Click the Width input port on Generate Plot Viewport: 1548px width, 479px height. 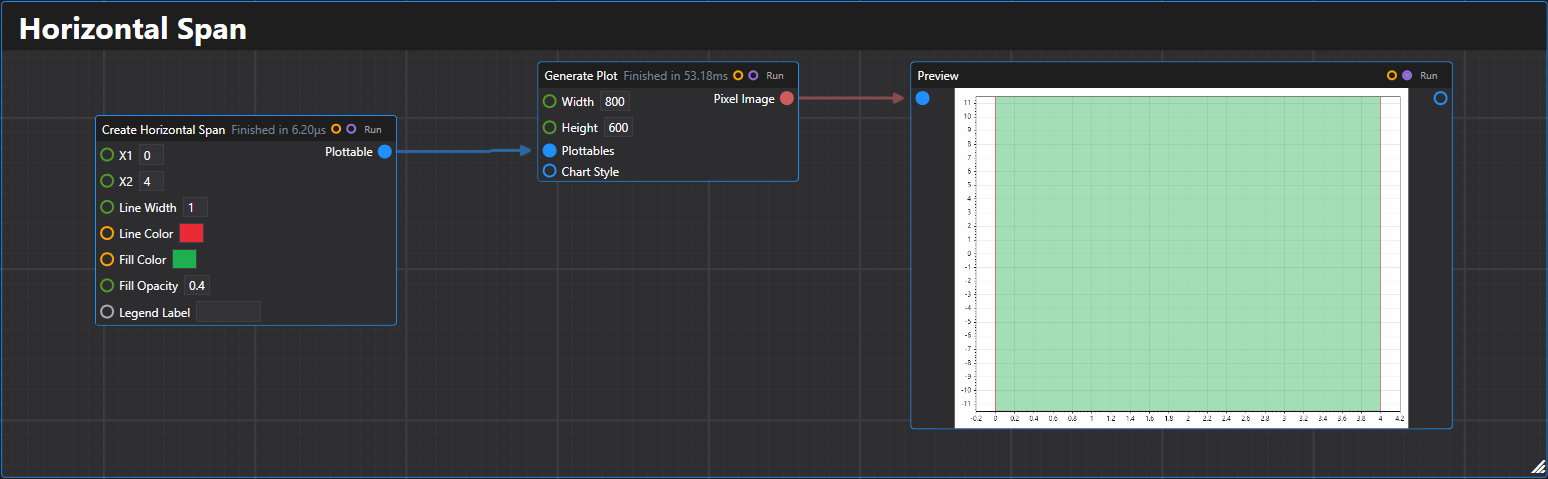549,101
